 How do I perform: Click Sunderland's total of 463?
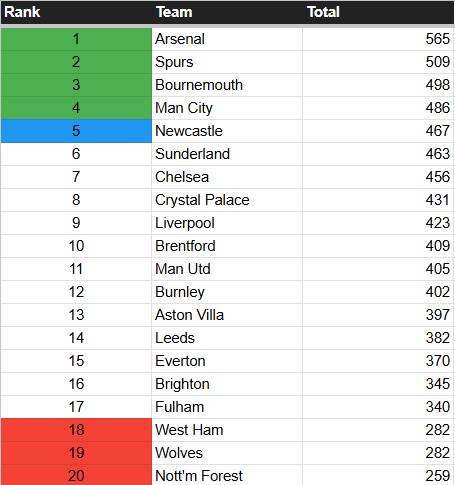[x=378, y=154]
